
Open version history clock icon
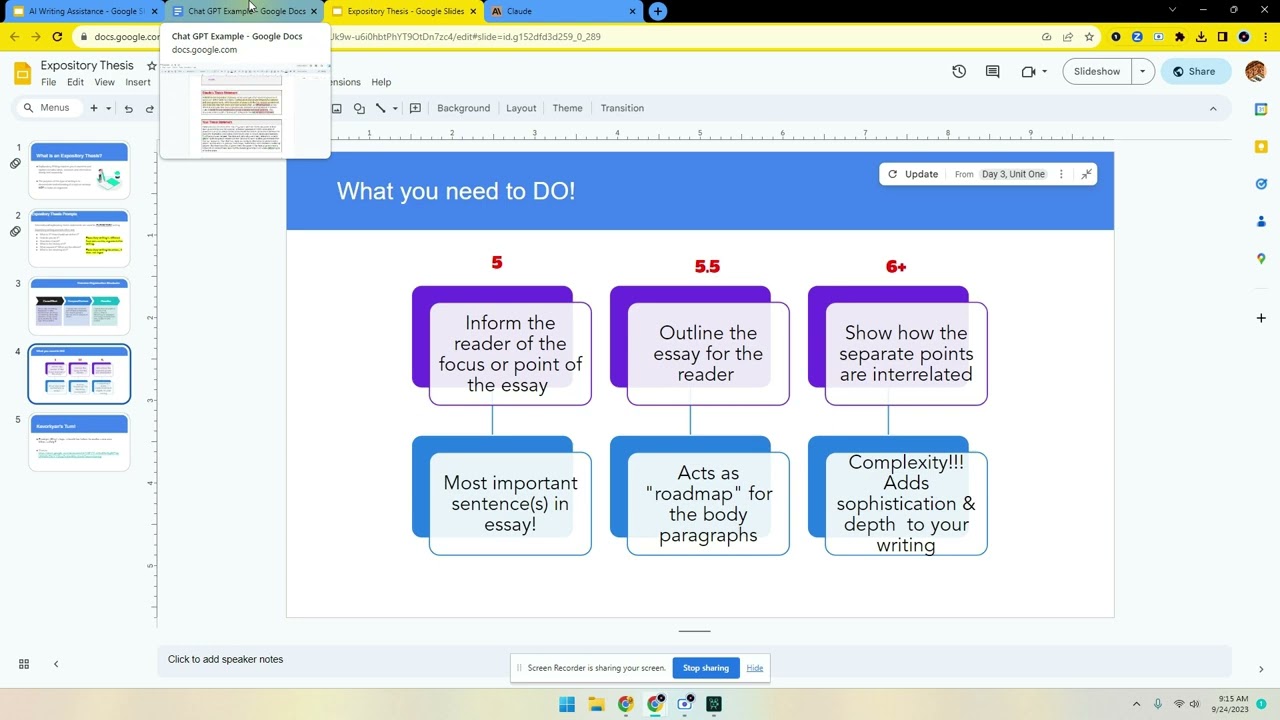pos(959,72)
